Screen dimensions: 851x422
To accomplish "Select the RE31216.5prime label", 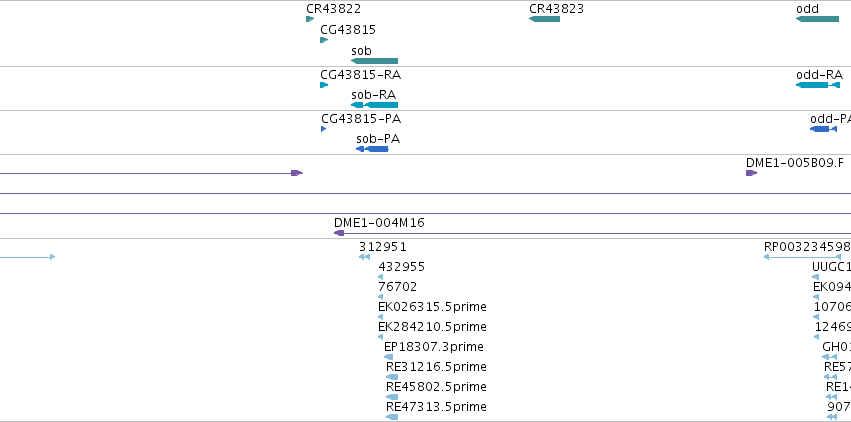I will tap(436, 367).
